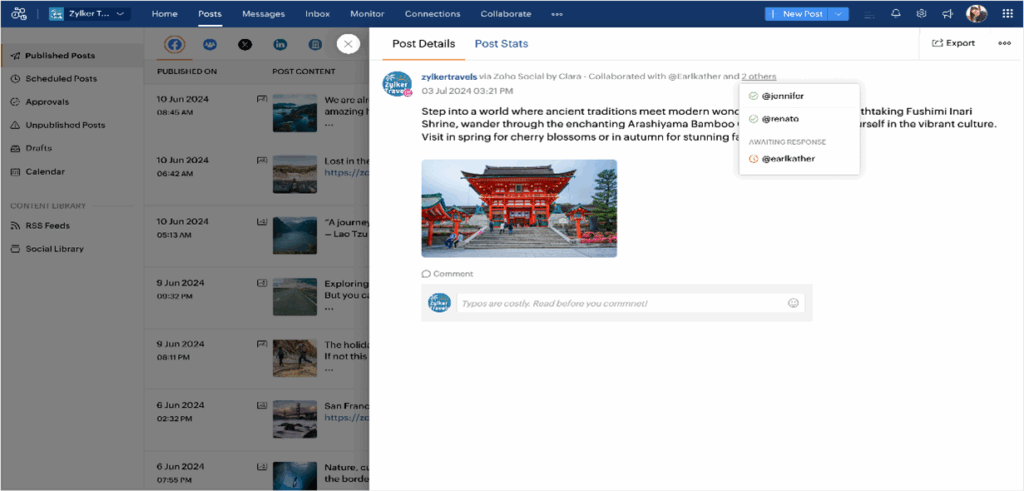Open the Fushimi Inari shrine image
1024x491 pixels.
[519, 208]
